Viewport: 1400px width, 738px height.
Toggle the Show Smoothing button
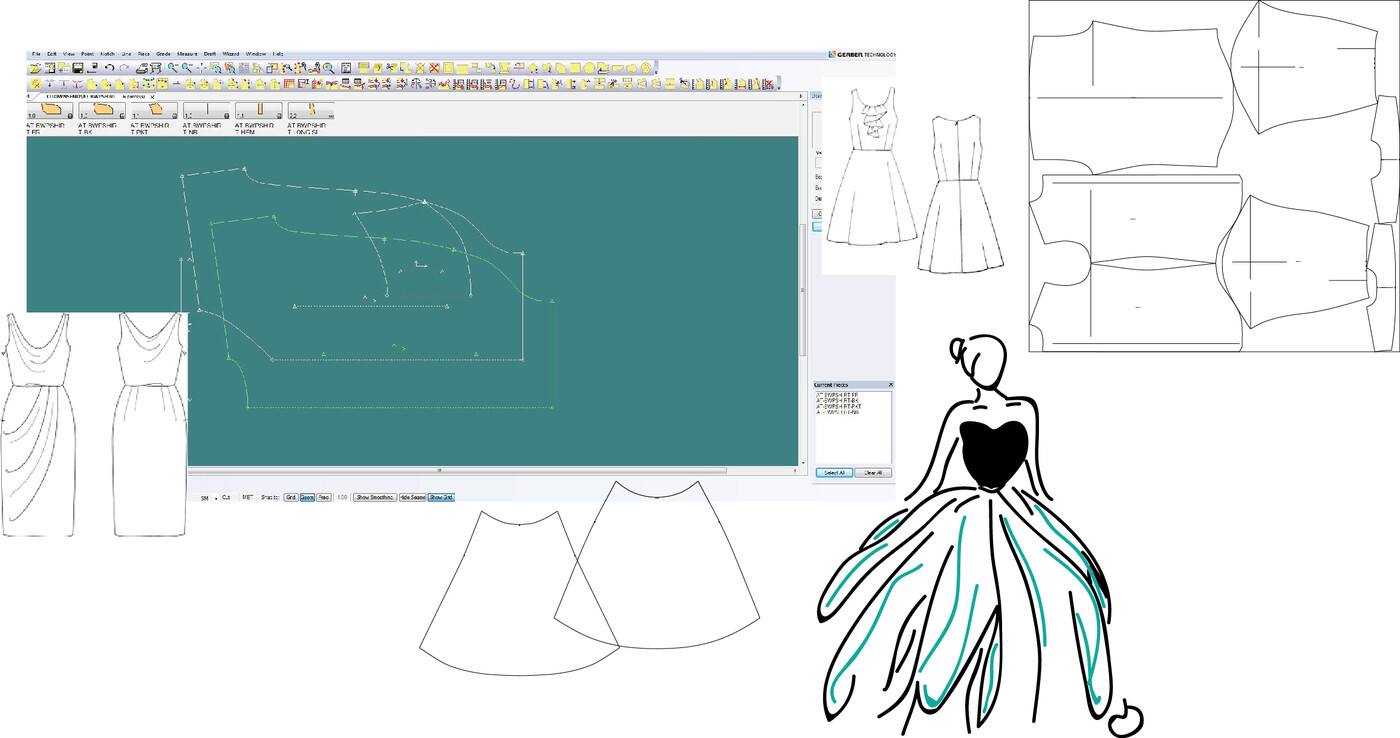(375, 497)
